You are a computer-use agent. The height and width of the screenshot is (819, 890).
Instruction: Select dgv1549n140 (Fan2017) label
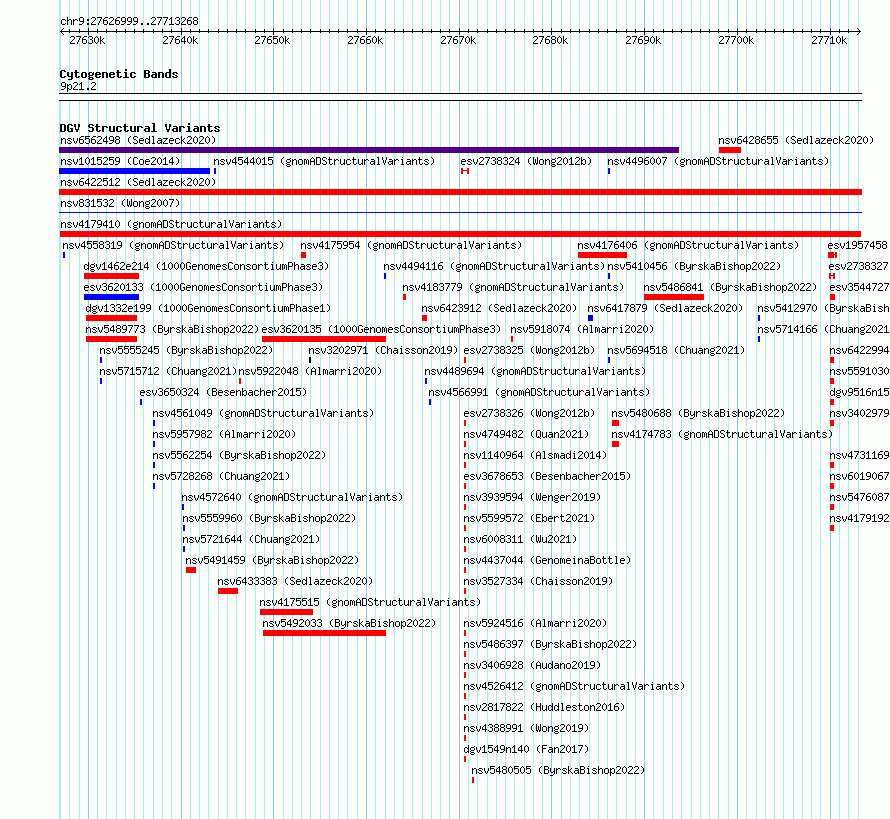526,749
